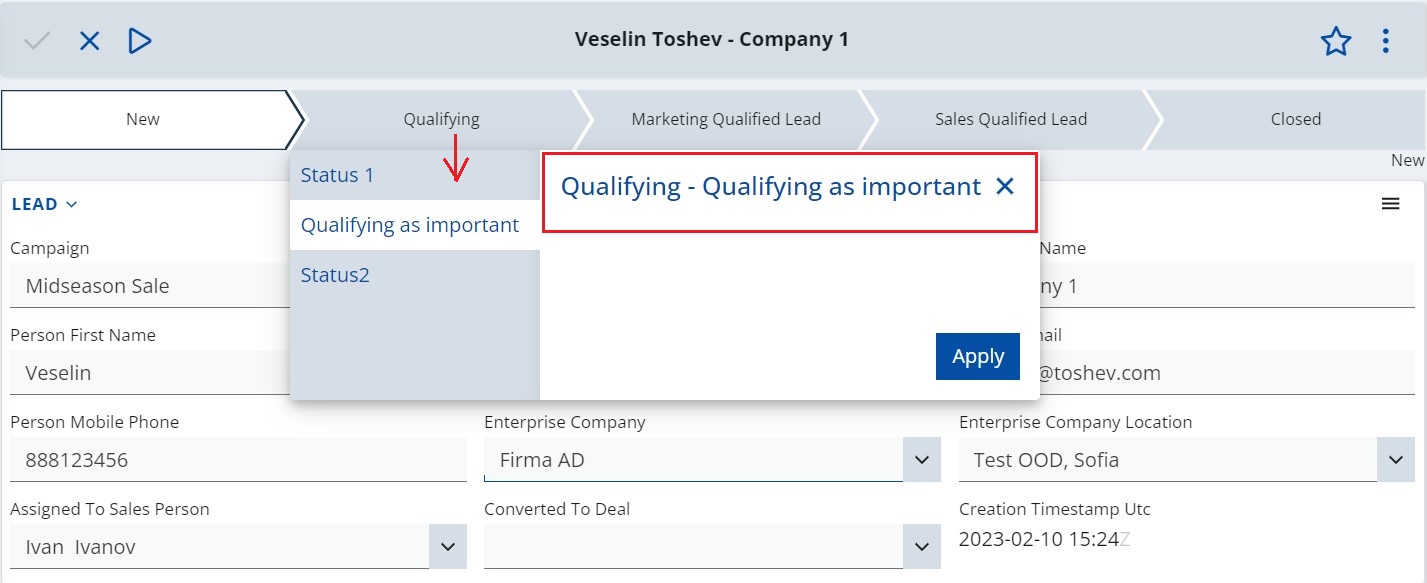Open the Converted To Deal dropdown
Image resolution: width=1427 pixels, height=583 pixels.
pos(921,547)
